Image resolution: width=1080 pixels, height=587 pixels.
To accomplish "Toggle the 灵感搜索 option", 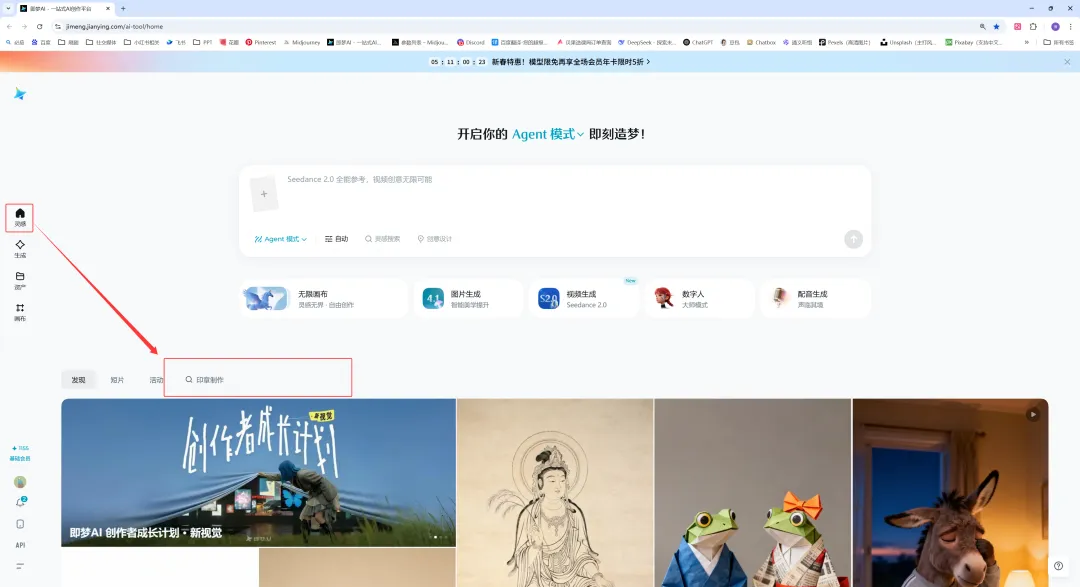I will coord(382,239).
